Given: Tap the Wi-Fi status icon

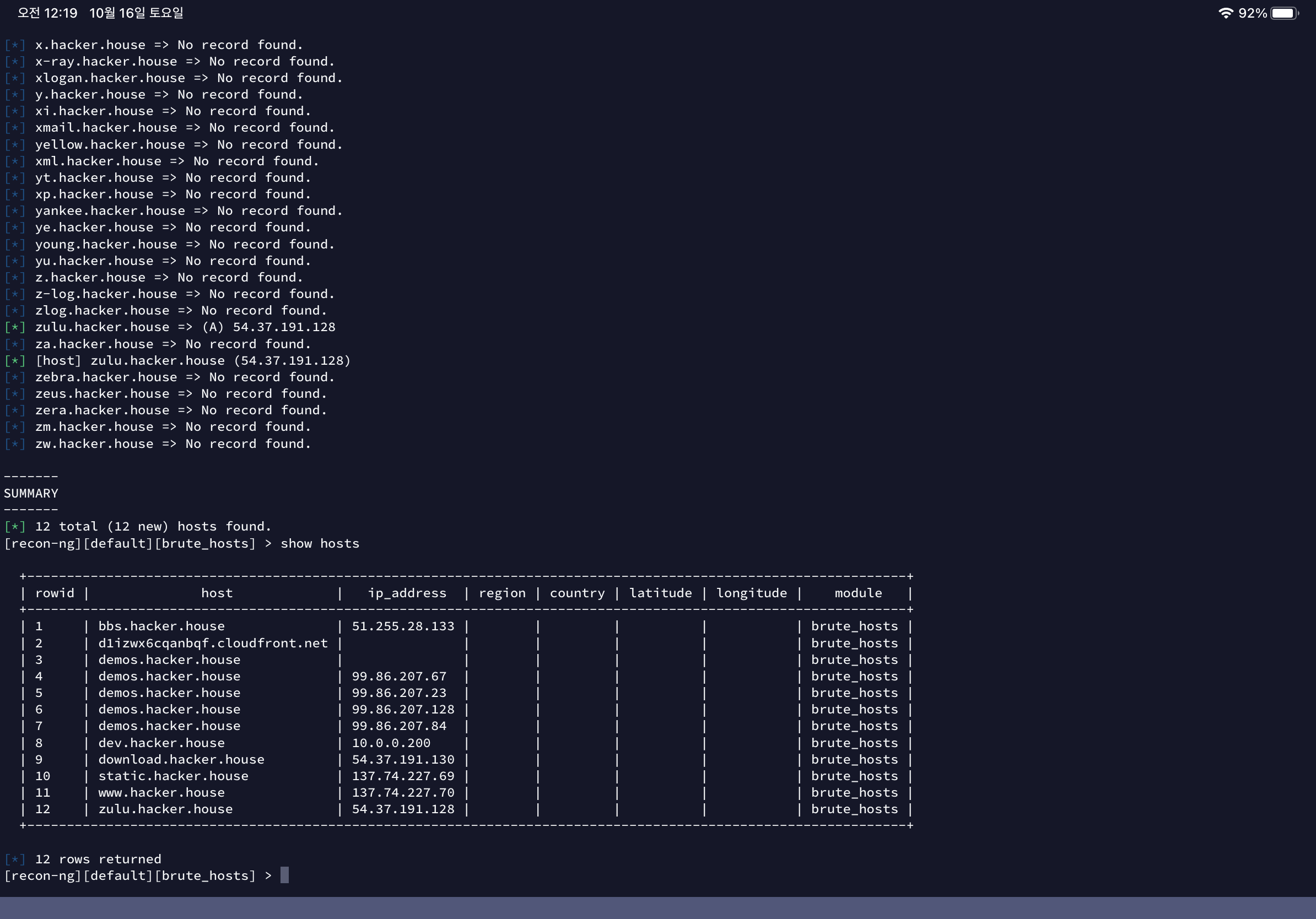Looking at the screenshot, I should [1226, 13].
